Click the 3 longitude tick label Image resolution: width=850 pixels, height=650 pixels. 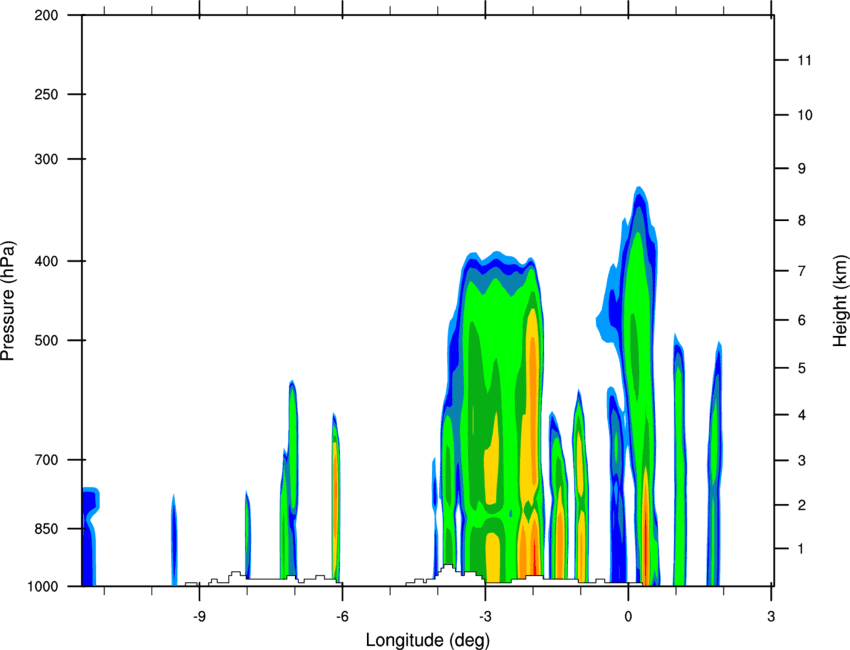click(x=771, y=617)
